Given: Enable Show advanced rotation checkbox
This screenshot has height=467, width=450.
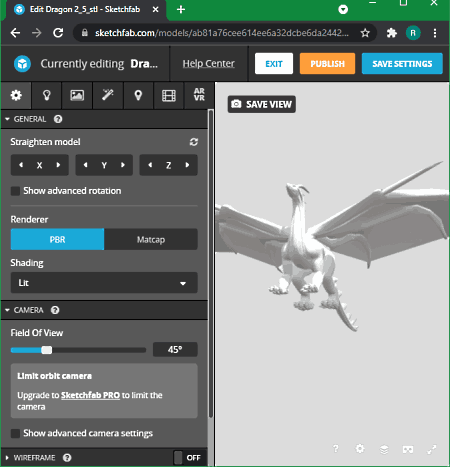Looking at the screenshot, I should tap(15, 191).
